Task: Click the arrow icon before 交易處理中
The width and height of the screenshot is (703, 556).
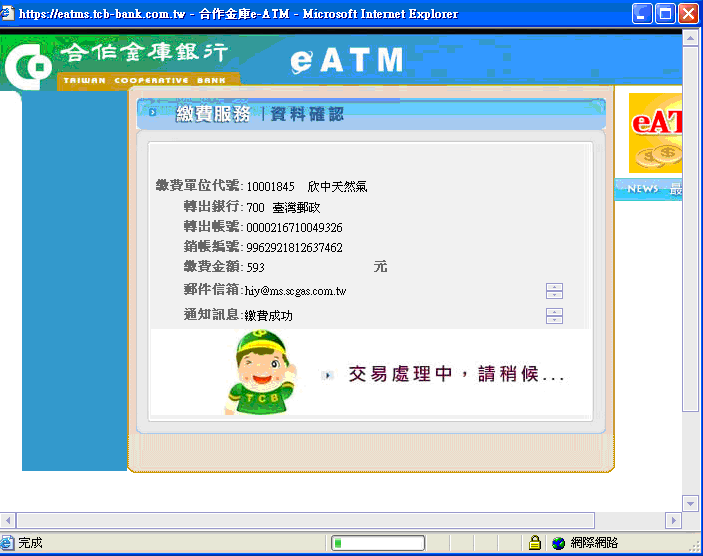Action: tap(327, 376)
